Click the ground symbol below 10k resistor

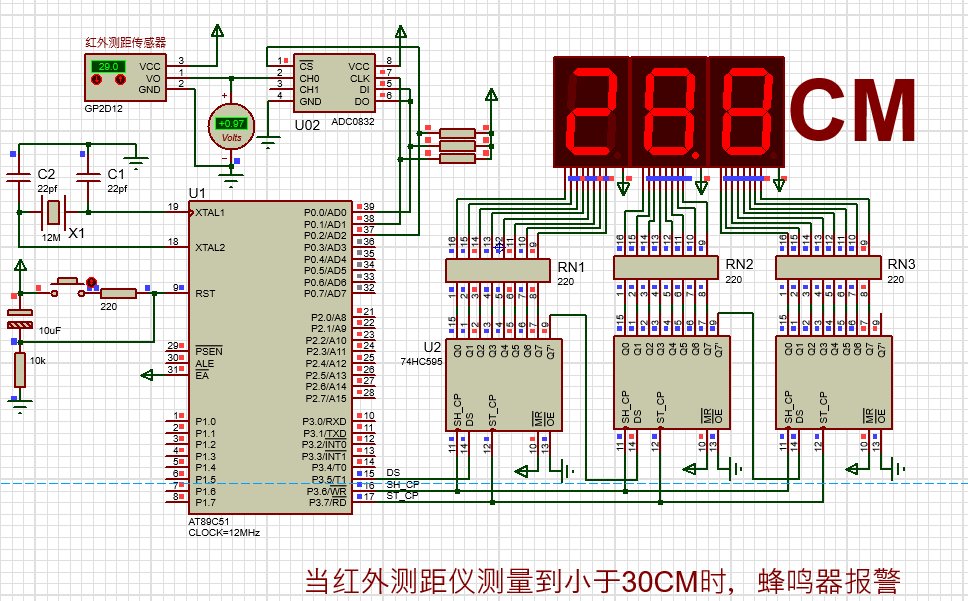[x=20, y=406]
